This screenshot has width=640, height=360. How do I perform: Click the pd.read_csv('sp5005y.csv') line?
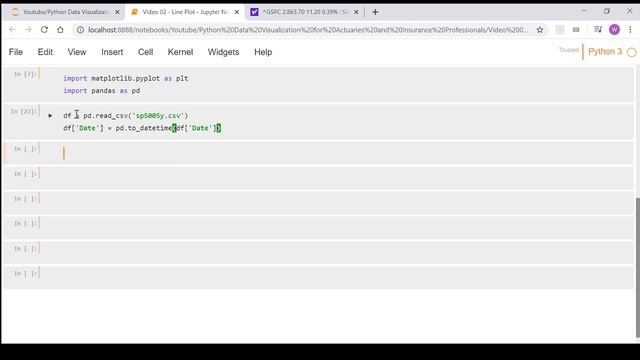[x=126, y=116]
